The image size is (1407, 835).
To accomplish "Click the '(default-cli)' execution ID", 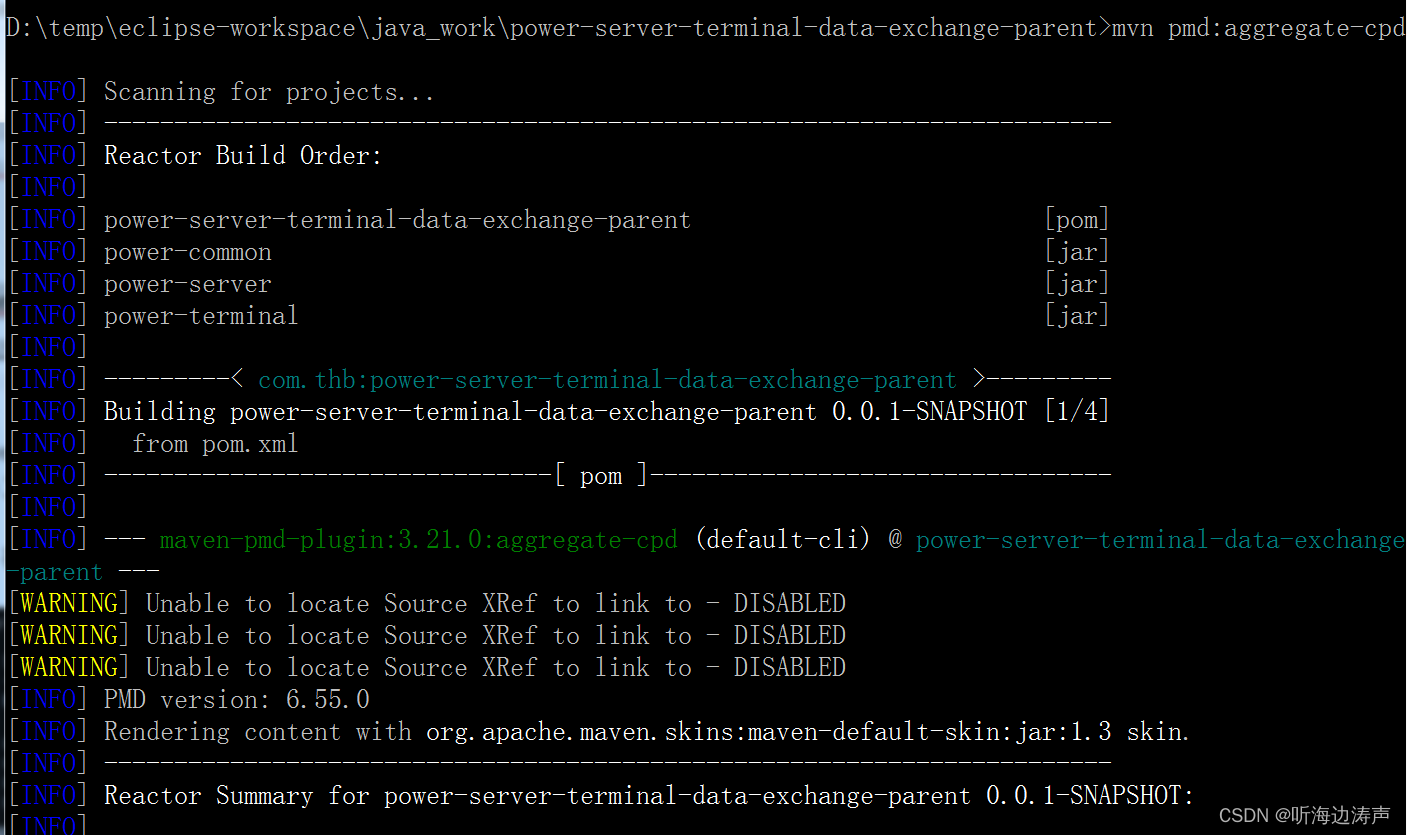I will 783,540.
